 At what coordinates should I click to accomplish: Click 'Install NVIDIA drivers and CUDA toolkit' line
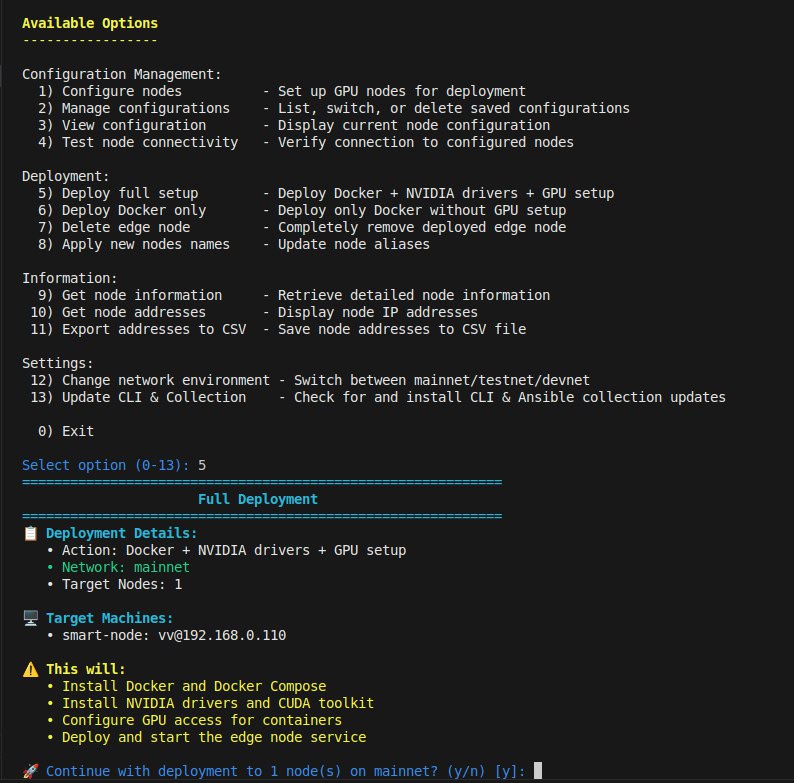click(x=218, y=703)
